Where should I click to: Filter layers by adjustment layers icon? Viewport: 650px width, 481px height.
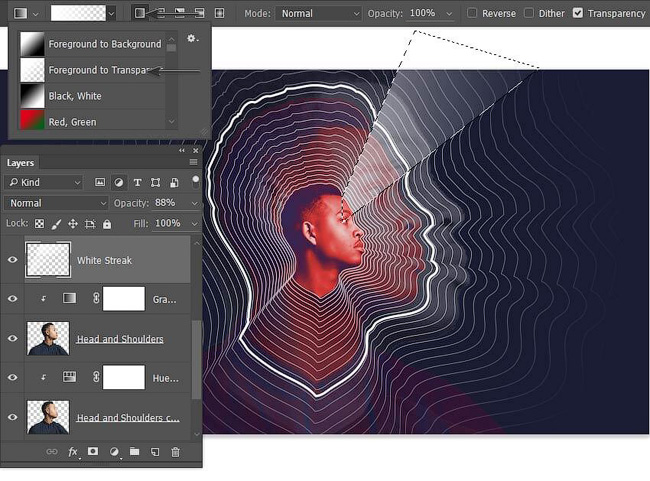click(x=119, y=182)
